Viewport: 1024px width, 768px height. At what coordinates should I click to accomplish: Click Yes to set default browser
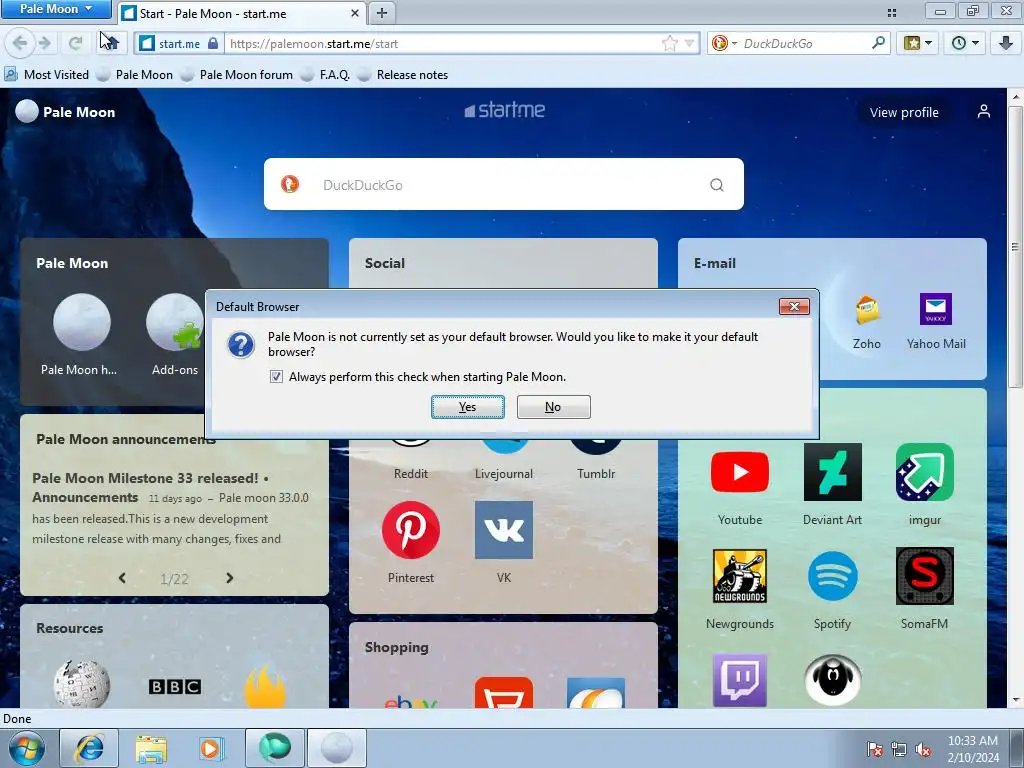(x=468, y=407)
